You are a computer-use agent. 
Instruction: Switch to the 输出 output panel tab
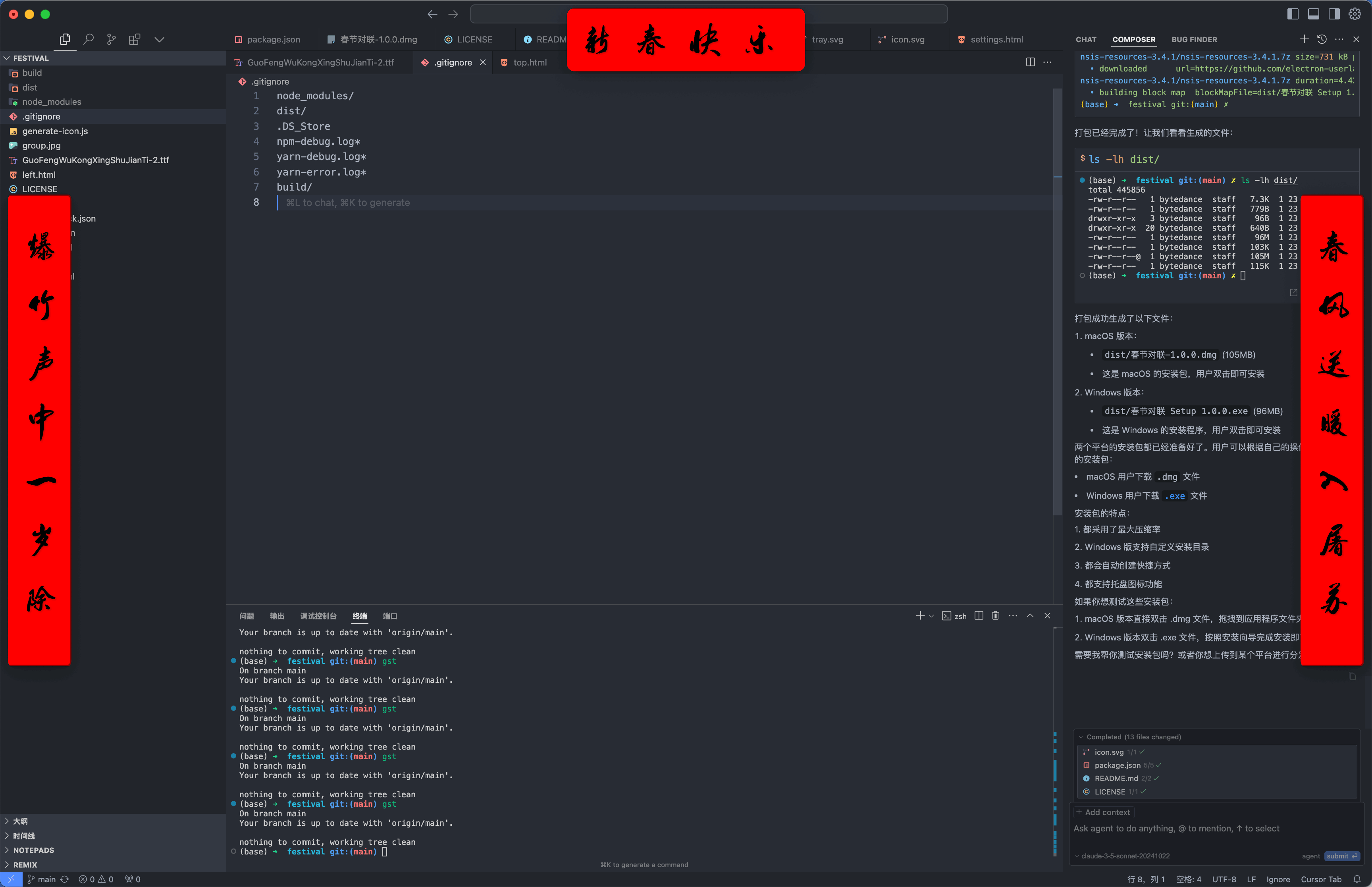277,616
